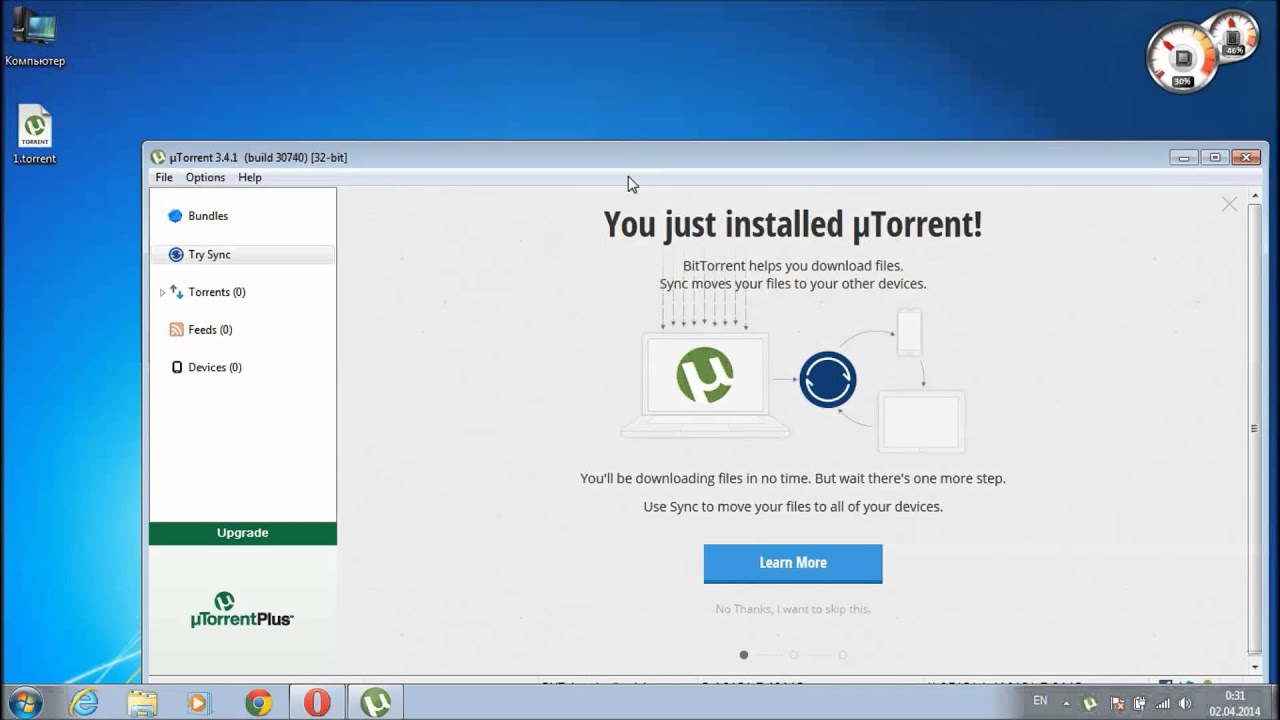
Task: Click the vertical scrollbar down arrow
Action: (x=1254, y=667)
